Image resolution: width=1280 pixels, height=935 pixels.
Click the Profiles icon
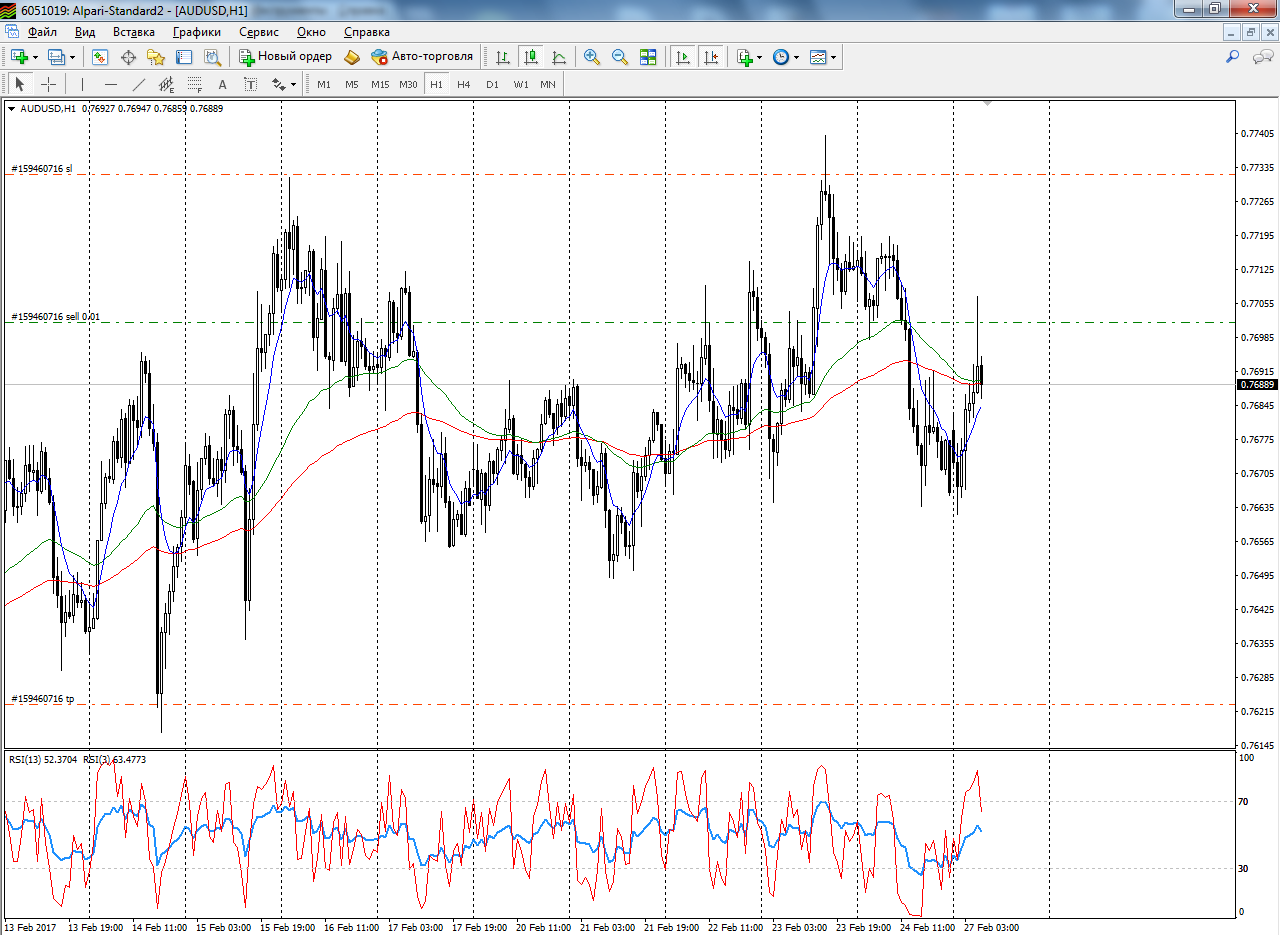[x=56, y=57]
